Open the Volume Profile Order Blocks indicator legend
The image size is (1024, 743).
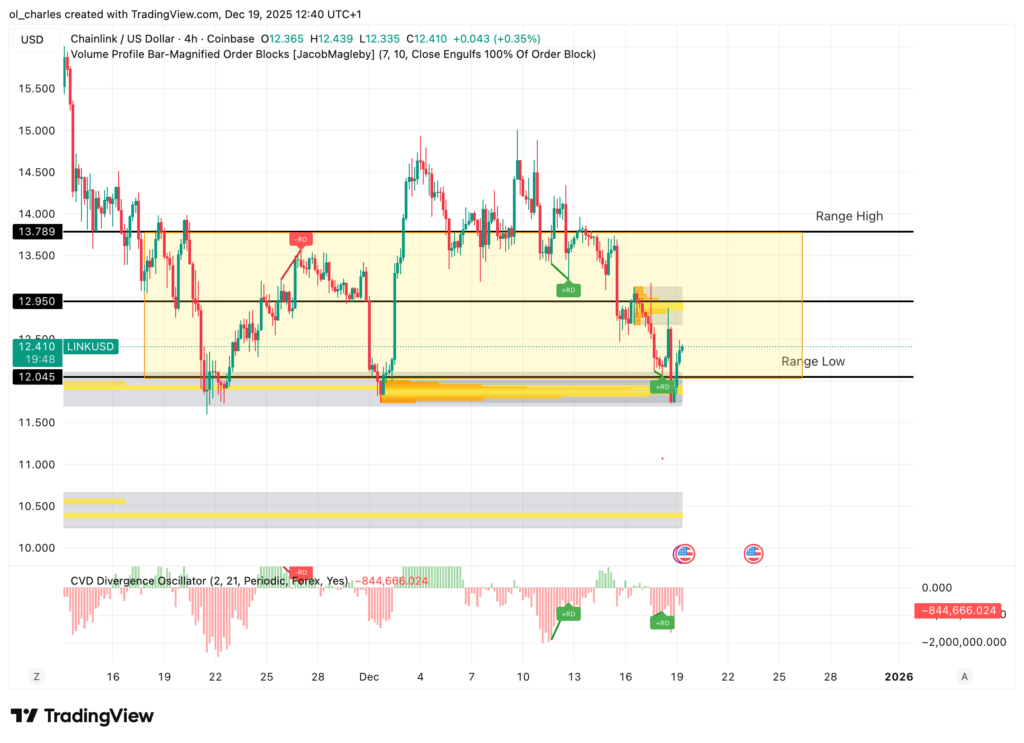[330, 54]
